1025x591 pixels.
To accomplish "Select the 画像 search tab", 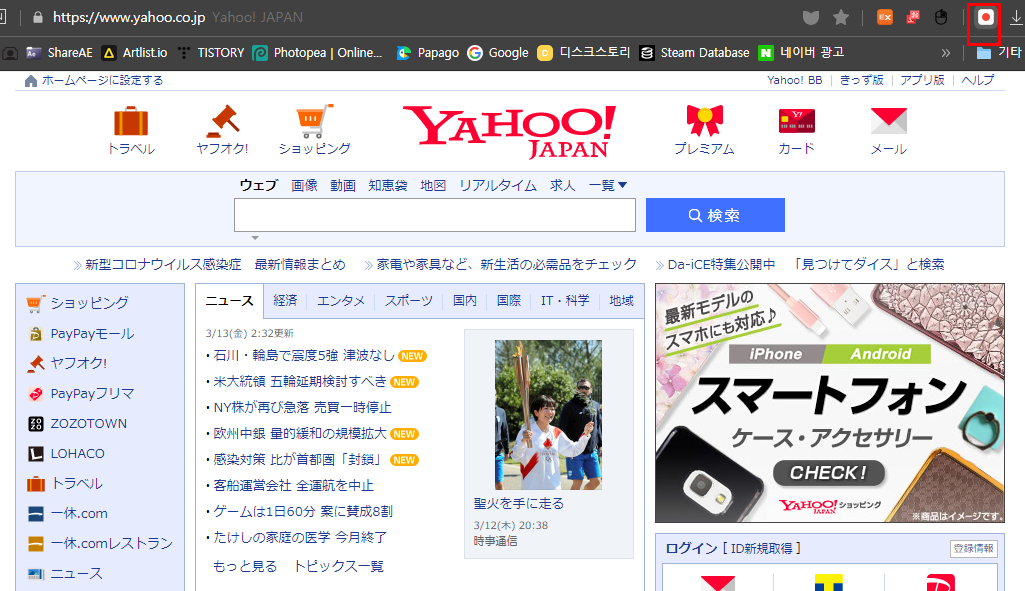I will coord(304,186).
